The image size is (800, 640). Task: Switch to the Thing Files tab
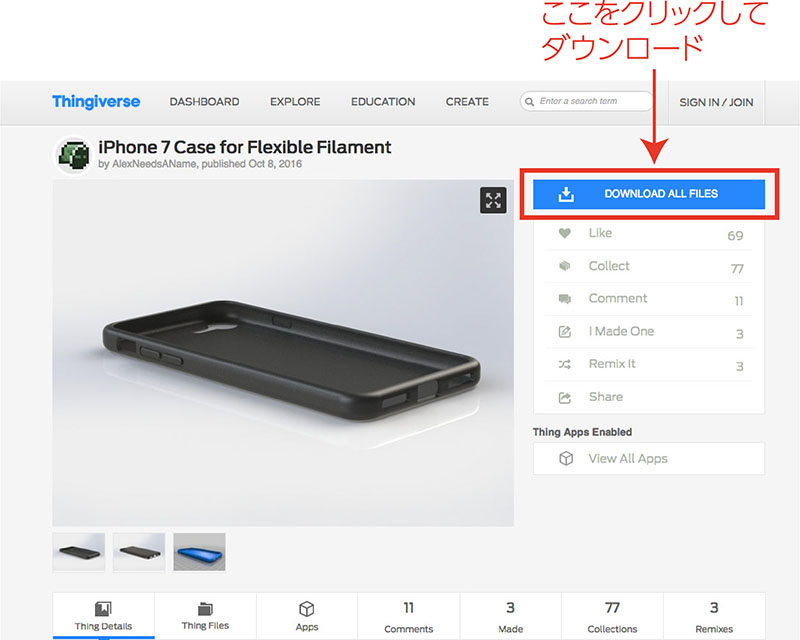[205, 616]
